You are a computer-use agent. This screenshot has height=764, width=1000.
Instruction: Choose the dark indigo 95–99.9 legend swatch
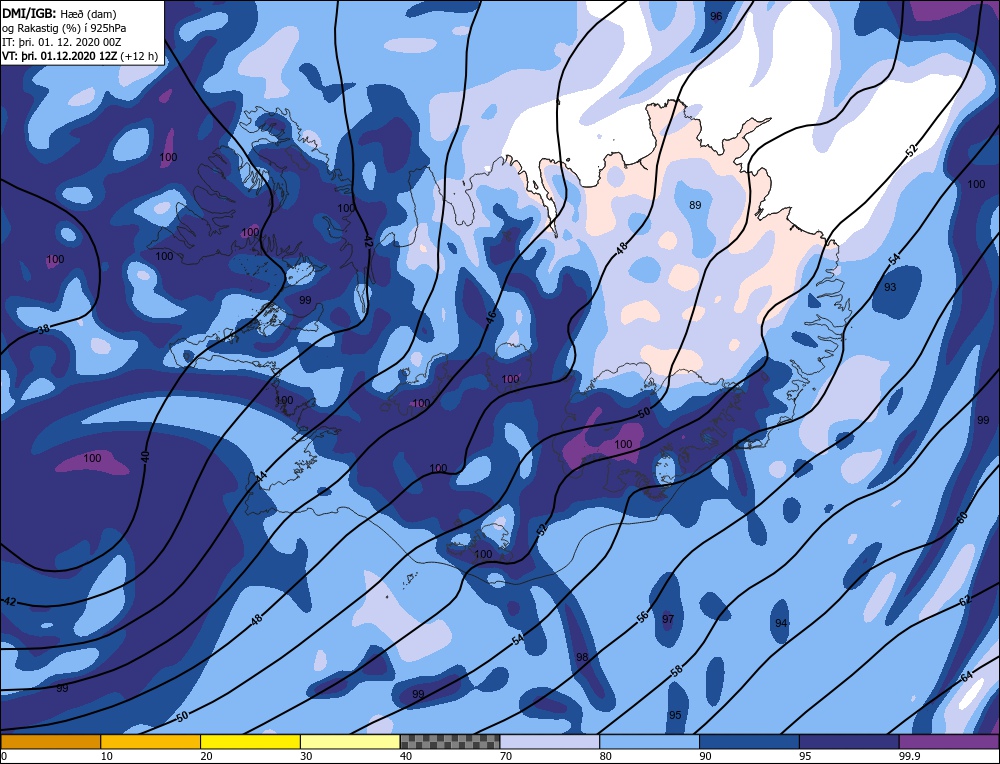click(x=849, y=741)
